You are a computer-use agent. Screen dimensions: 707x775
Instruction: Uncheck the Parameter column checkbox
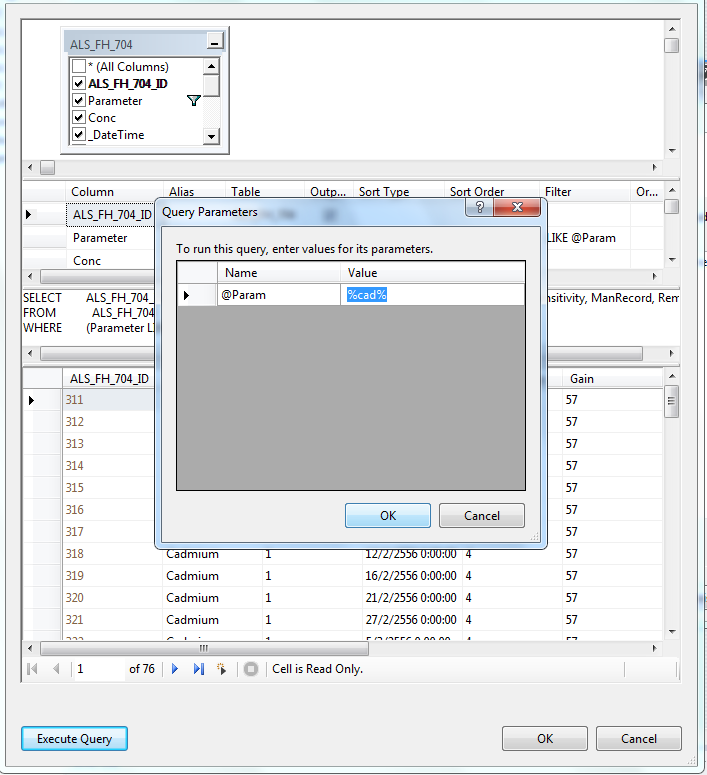79,101
